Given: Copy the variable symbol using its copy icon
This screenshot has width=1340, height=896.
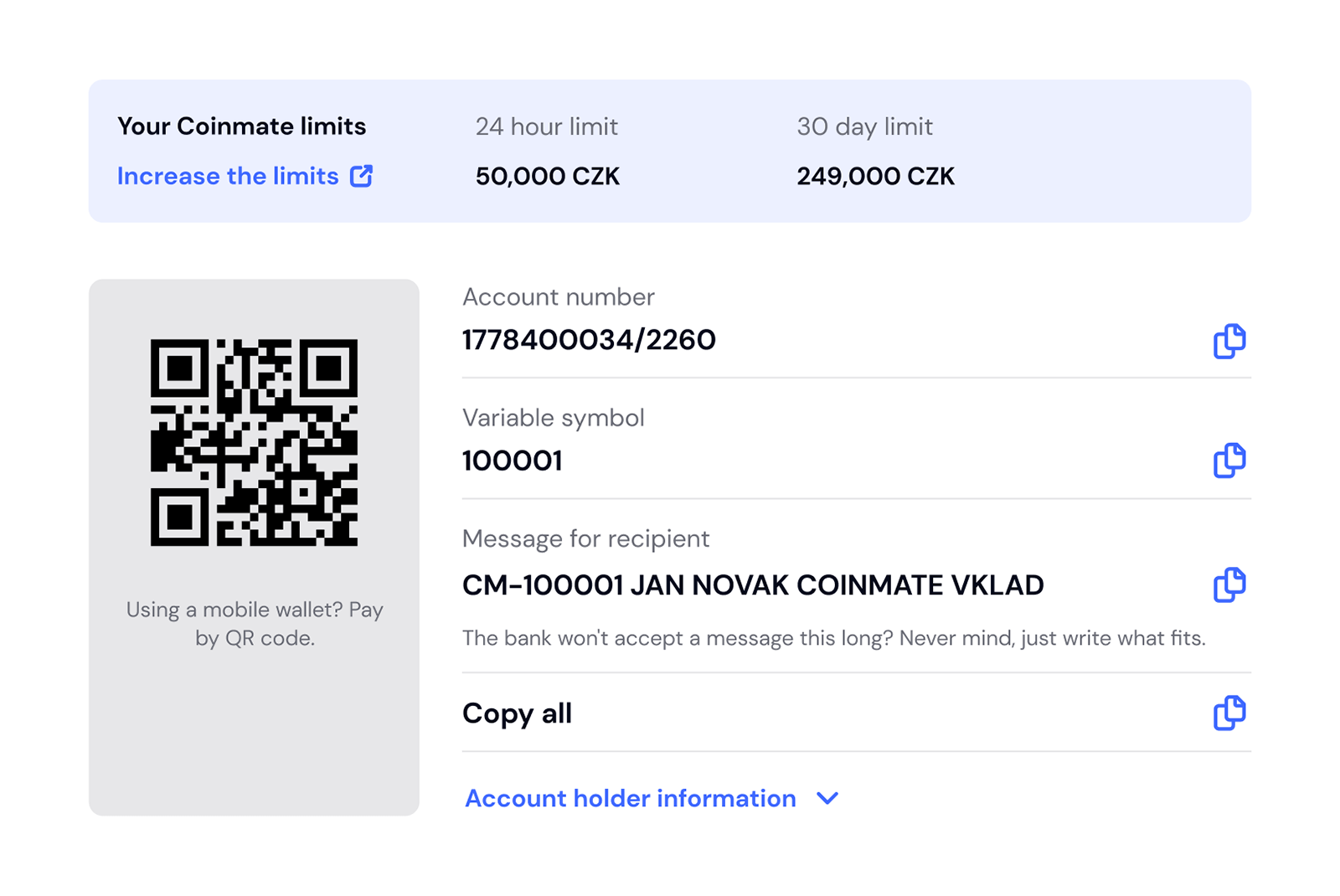Looking at the screenshot, I should [x=1229, y=461].
